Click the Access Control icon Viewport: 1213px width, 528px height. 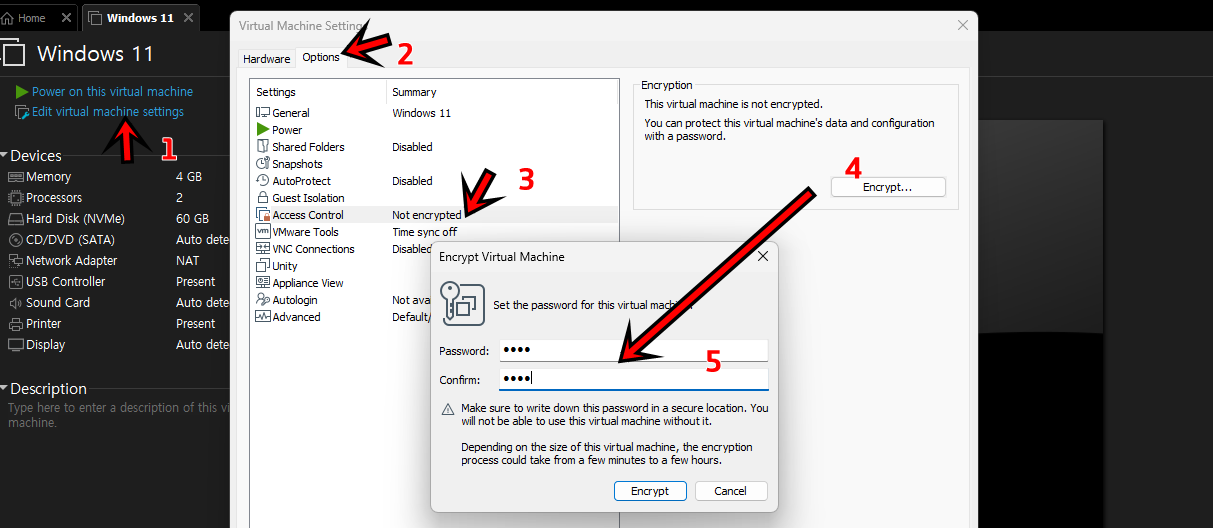[263, 215]
